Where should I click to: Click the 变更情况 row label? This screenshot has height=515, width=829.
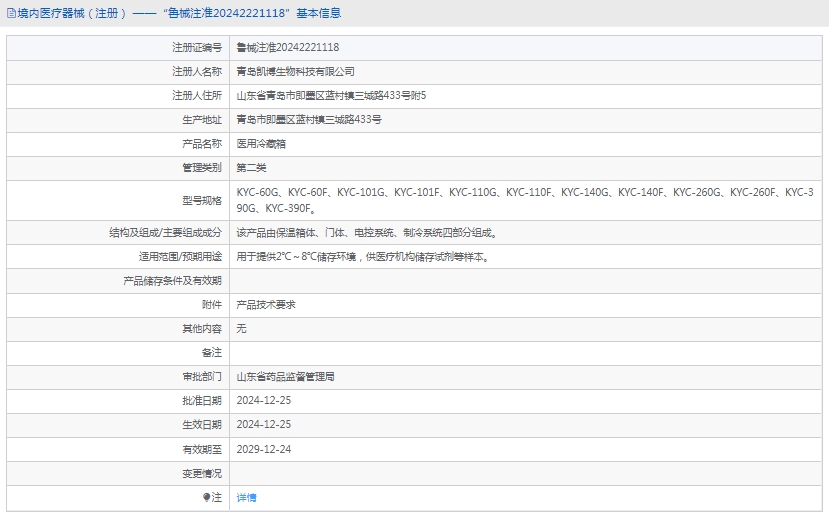pyautogui.click(x=202, y=473)
